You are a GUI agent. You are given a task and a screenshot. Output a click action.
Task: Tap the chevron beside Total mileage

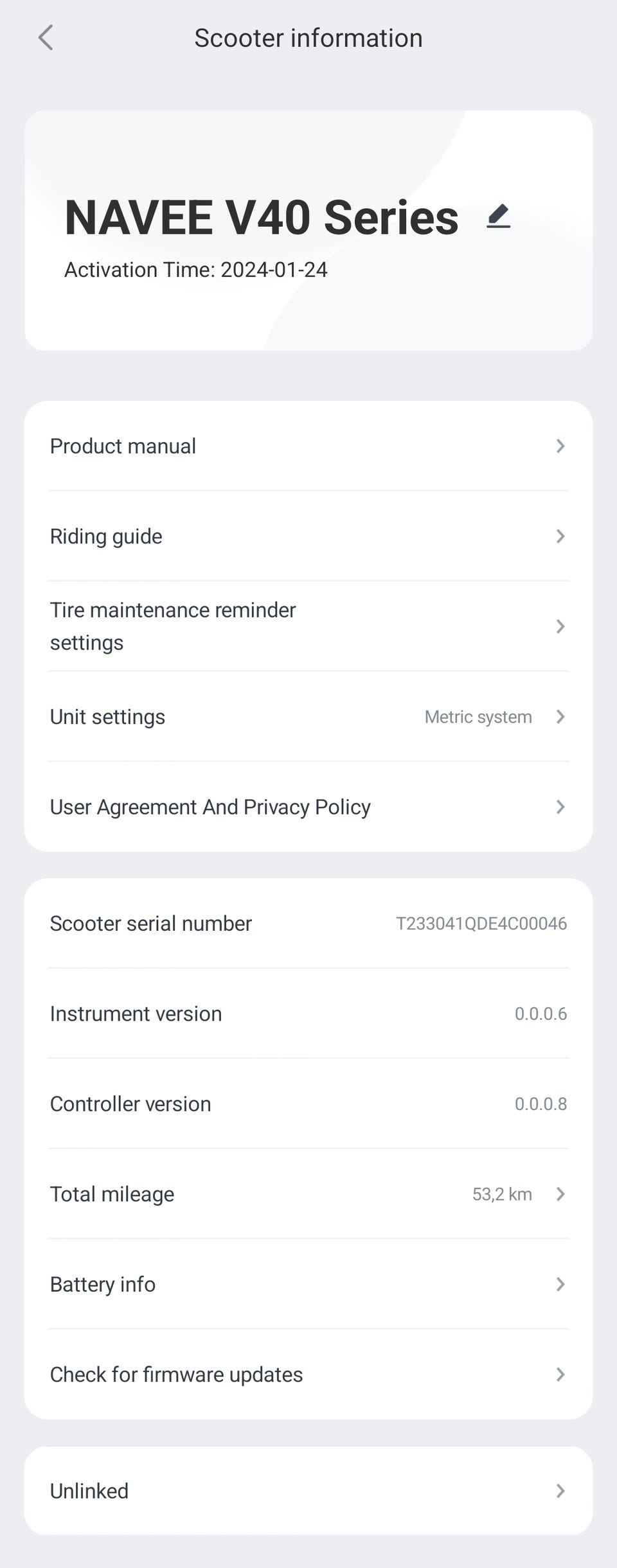tap(560, 1194)
